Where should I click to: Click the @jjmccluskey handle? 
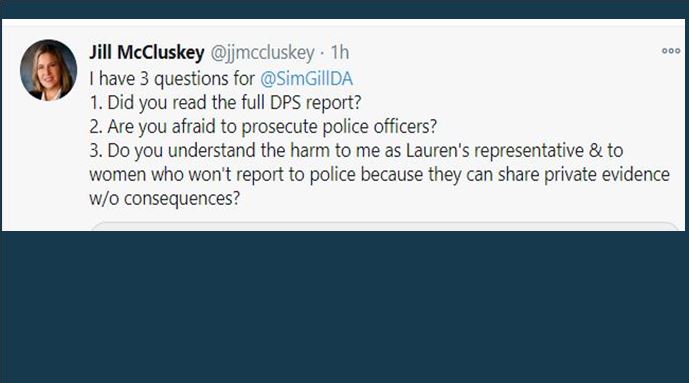coord(262,53)
